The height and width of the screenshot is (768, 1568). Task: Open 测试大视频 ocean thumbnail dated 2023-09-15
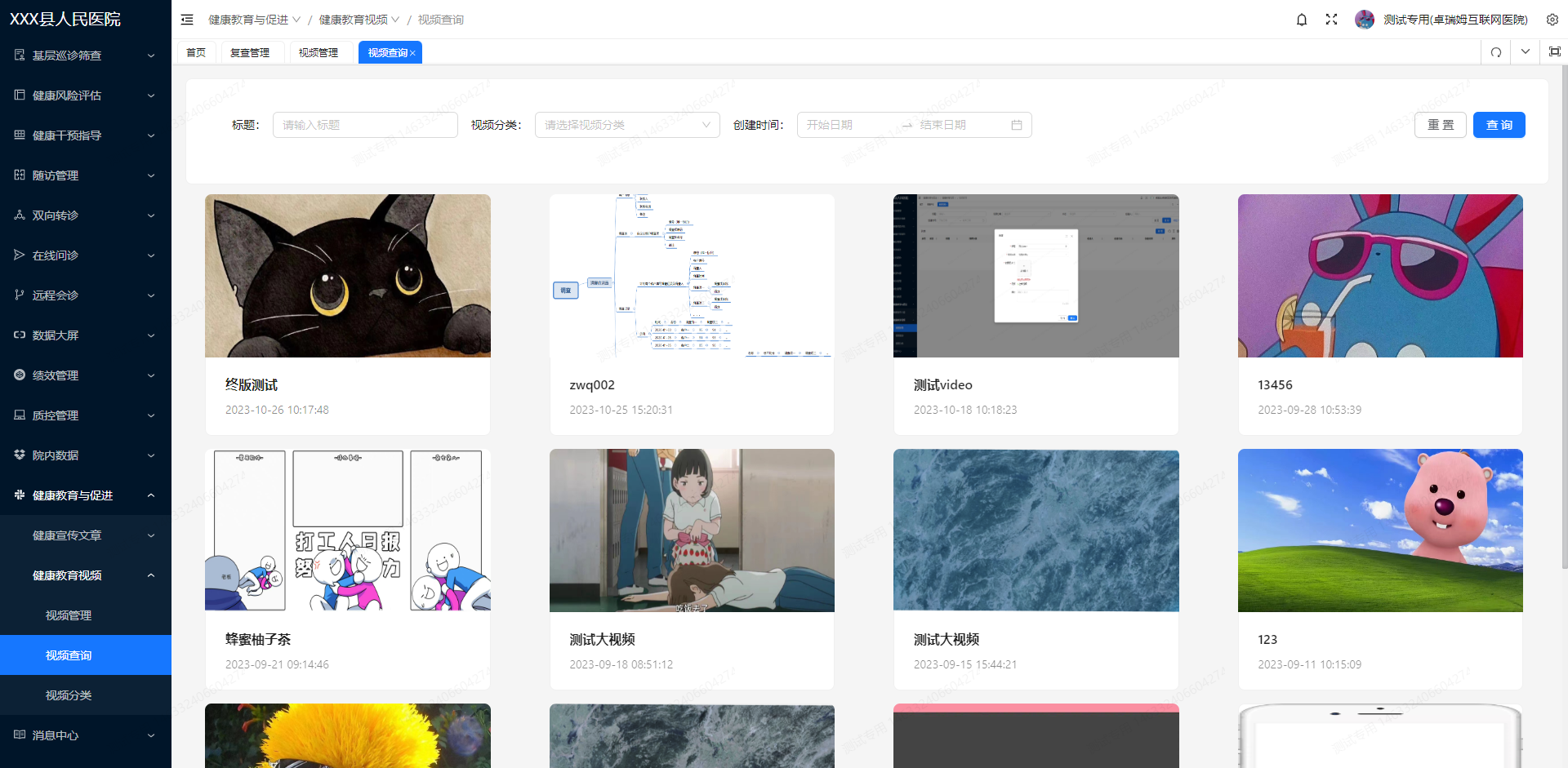coord(1036,530)
